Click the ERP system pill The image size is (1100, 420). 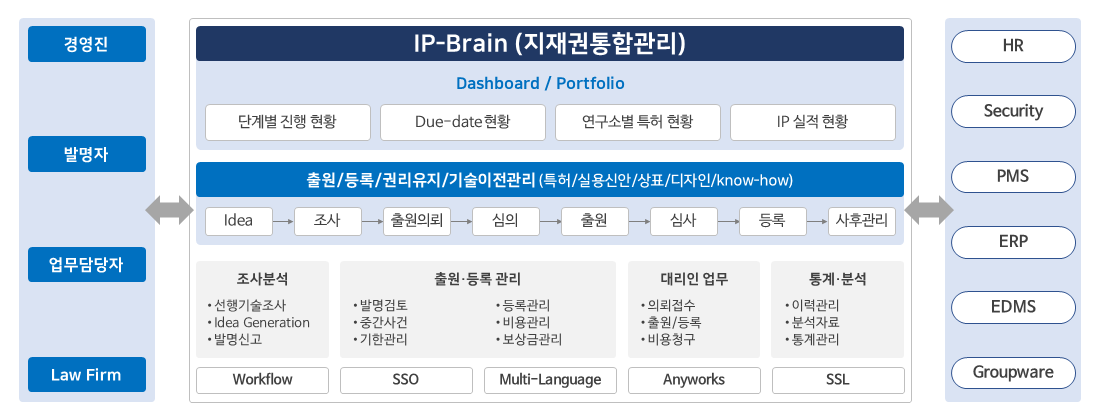coord(1013,241)
